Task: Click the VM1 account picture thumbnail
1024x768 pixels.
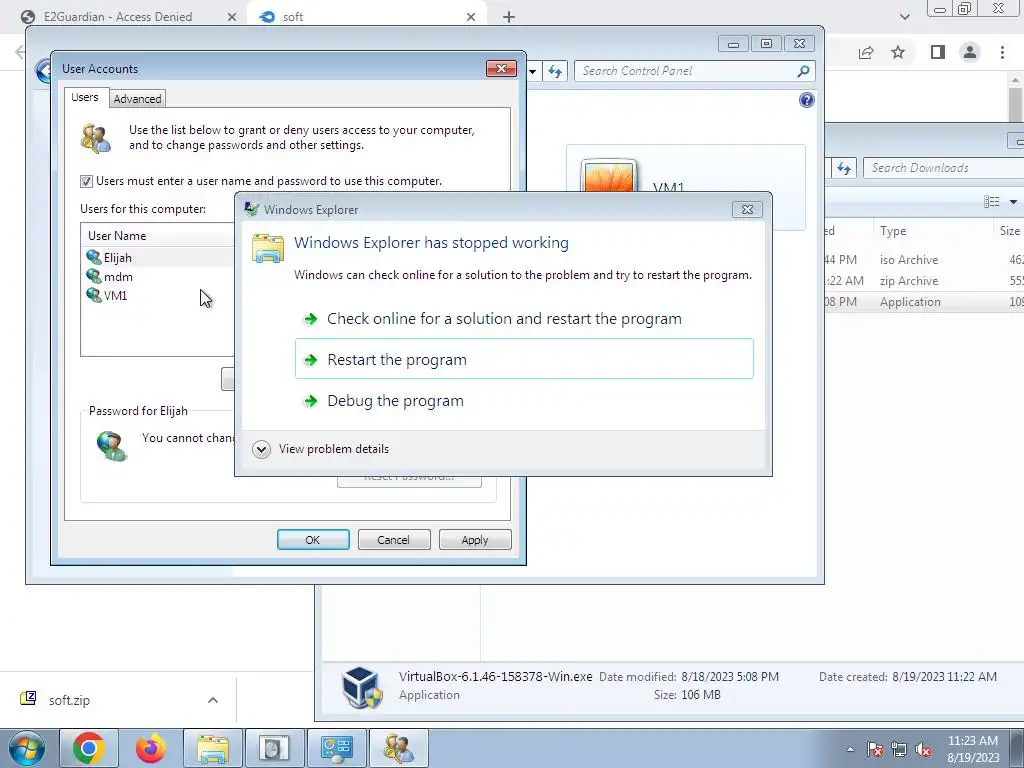Action: (x=609, y=176)
